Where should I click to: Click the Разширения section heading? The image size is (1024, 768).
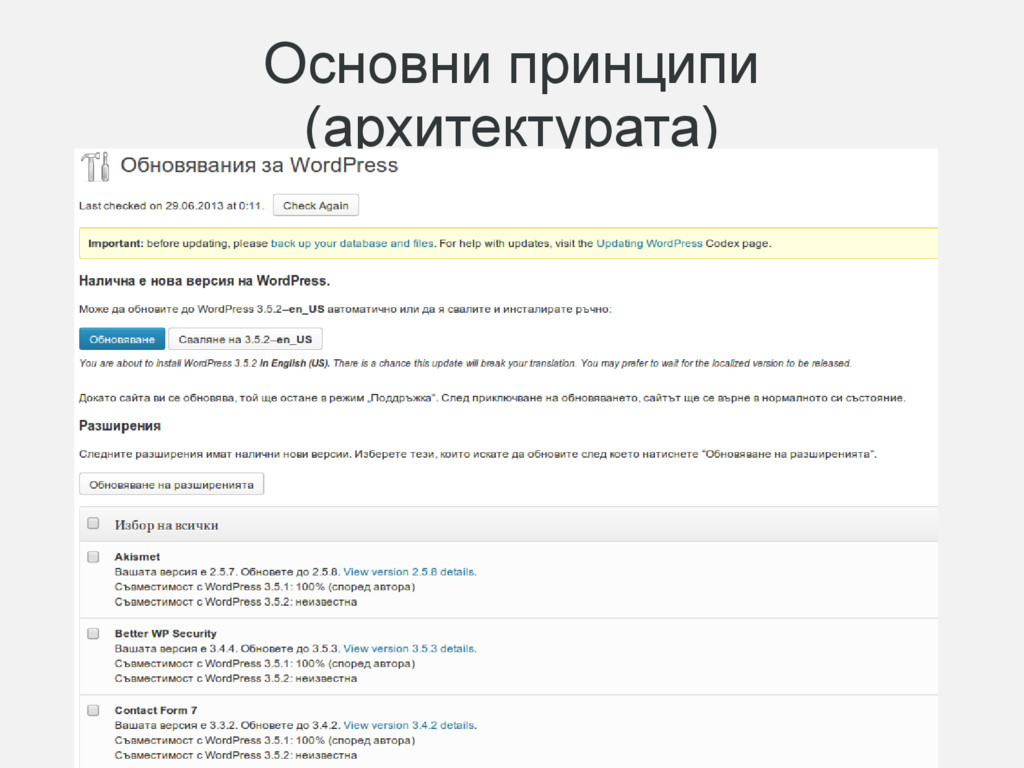pos(120,426)
